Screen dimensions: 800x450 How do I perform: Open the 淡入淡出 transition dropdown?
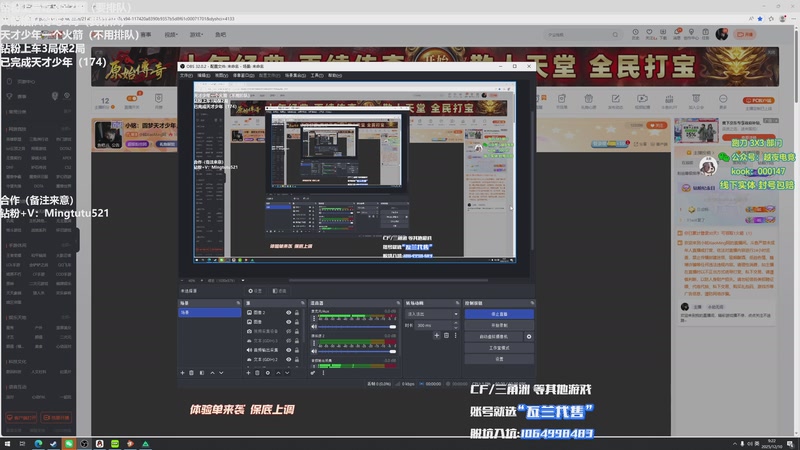(432, 314)
